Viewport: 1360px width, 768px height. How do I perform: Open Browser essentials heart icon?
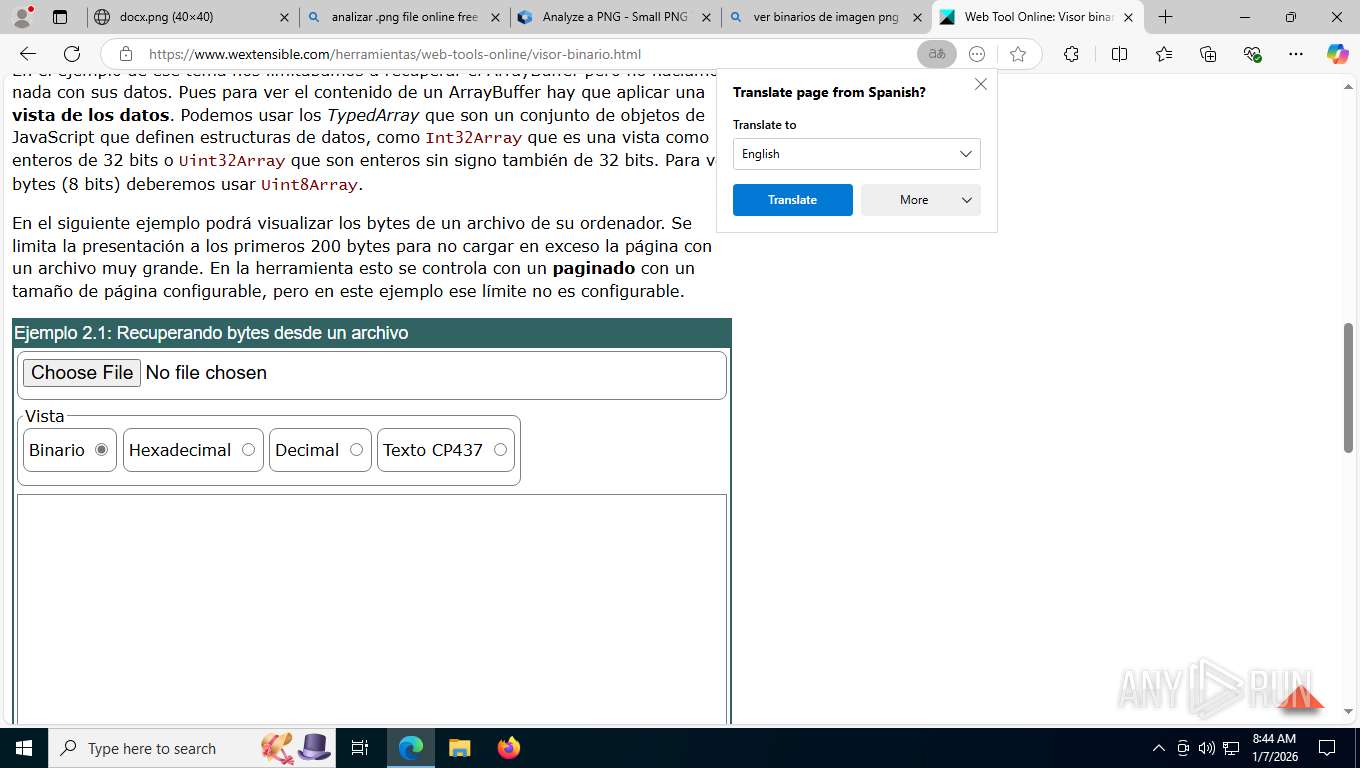point(1252,54)
